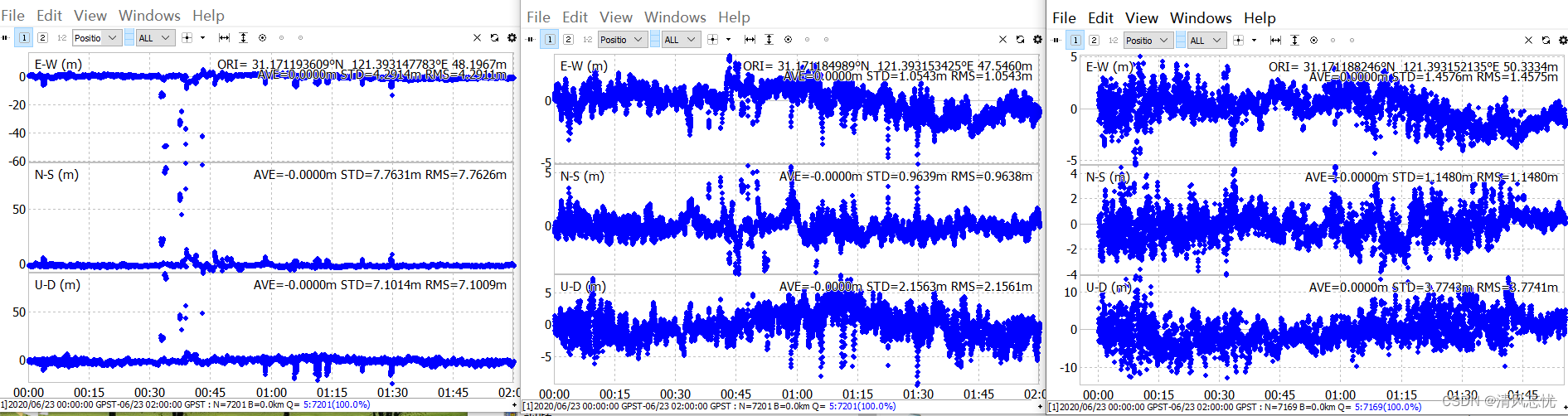Screen dimensions: 1568x416
Task: Clear the plot data with the X icon, left window
Action: [x=477, y=37]
